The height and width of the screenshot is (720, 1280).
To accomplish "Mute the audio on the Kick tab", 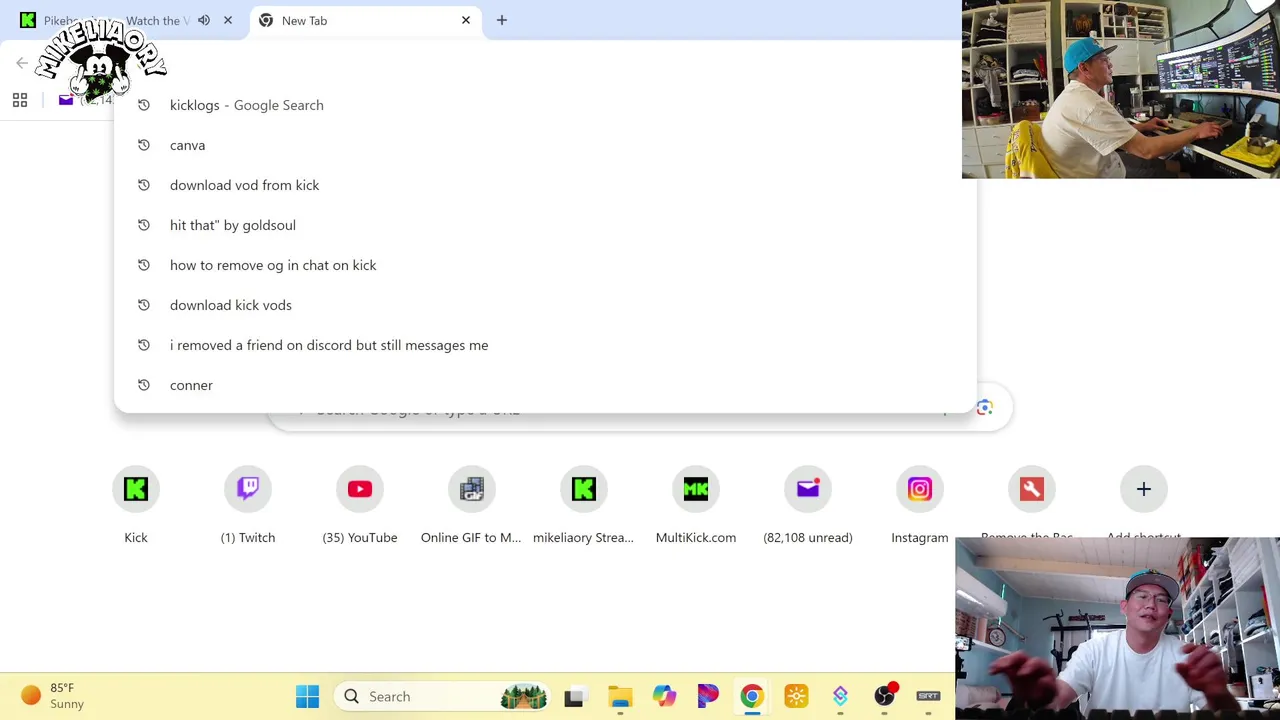I will pos(204,20).
